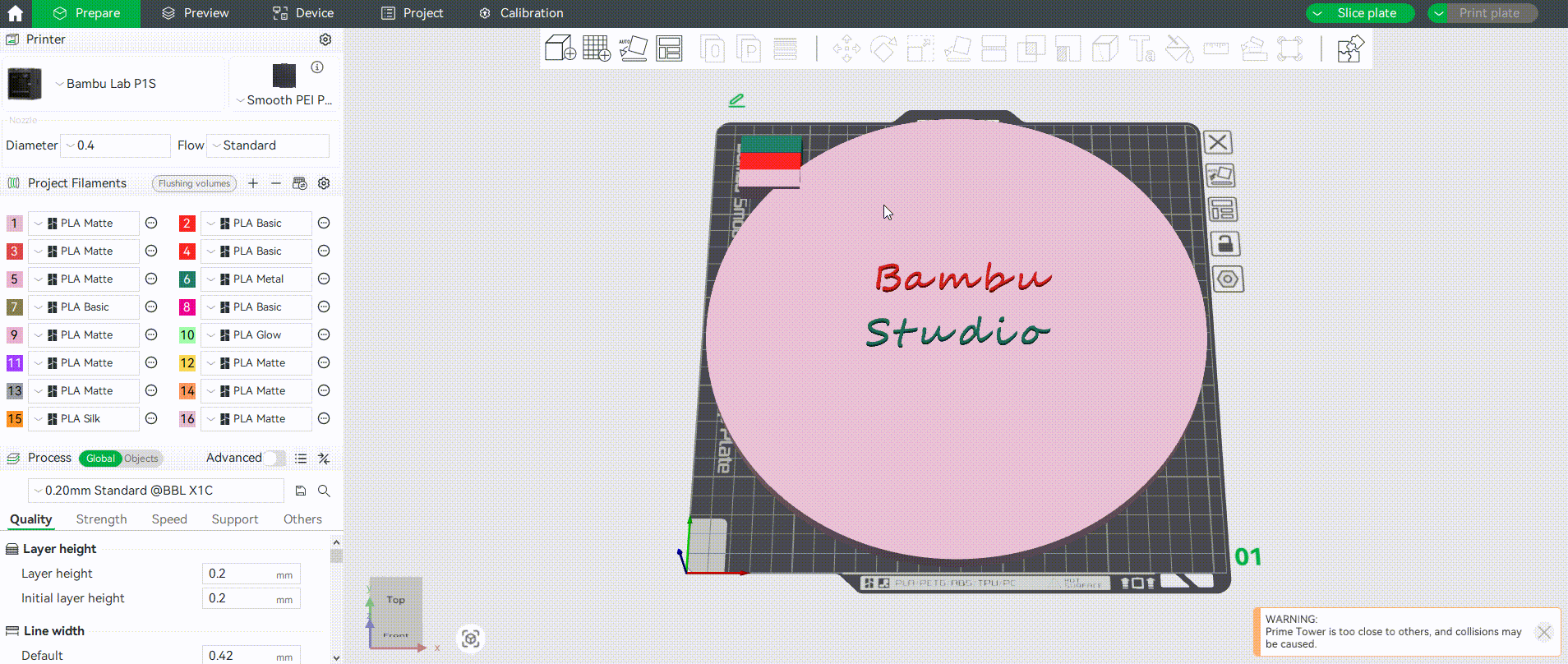This screenshot has height=664, width=1568.
Task: Select the Cut tool in toolbar
Action: [x=994, y=48]
